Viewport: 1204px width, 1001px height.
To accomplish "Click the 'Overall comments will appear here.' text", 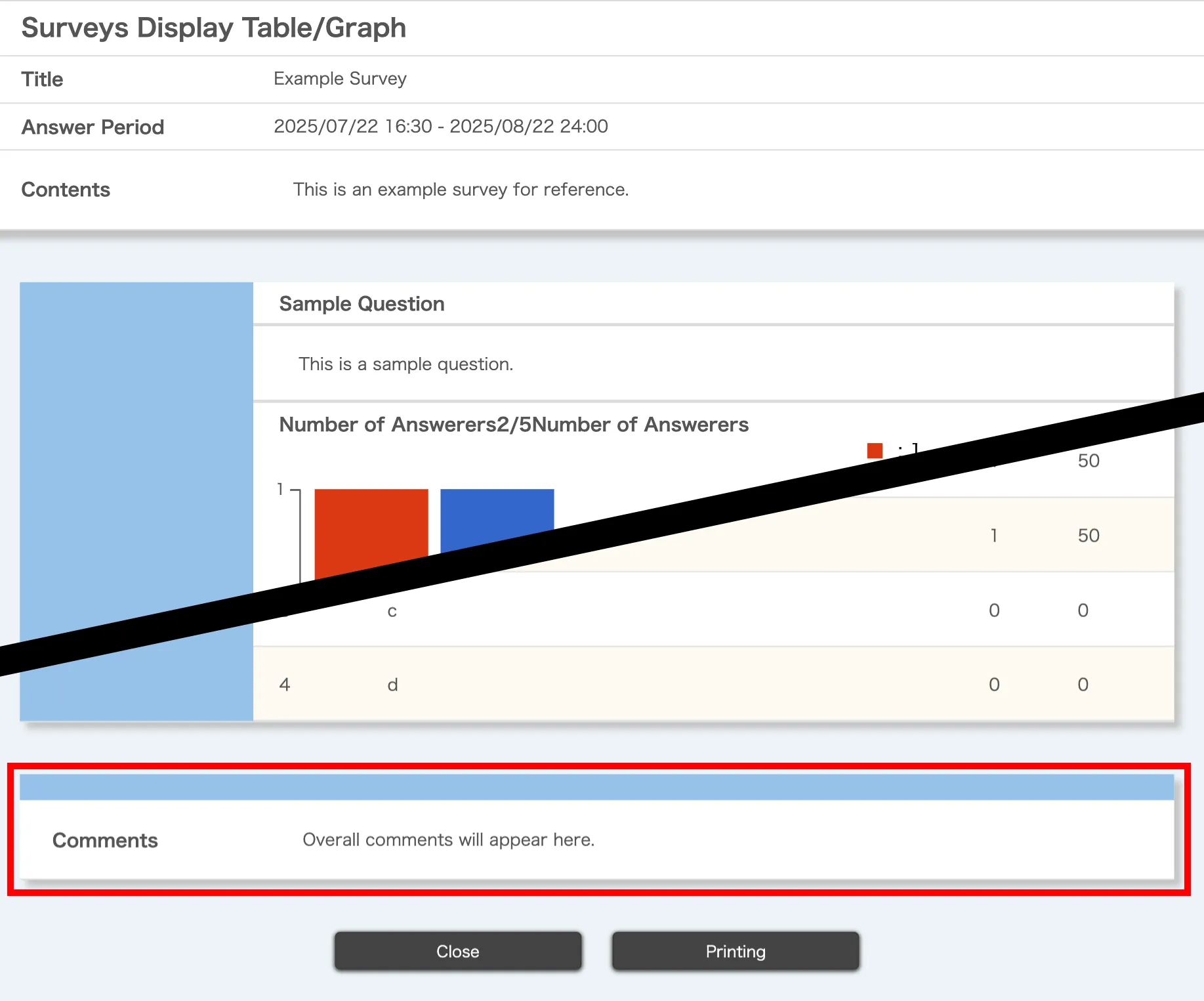I will (448, 840).
